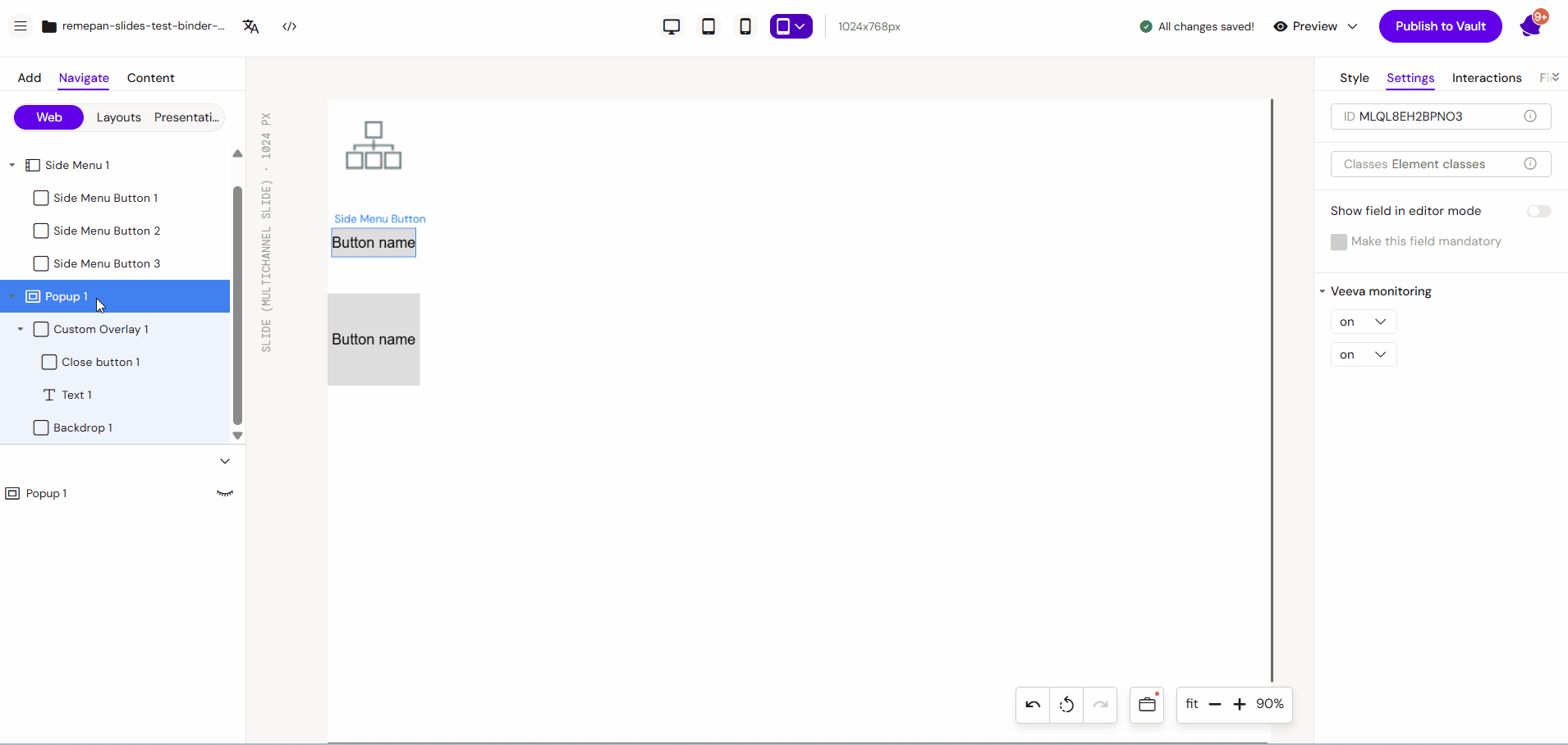Fit the canvas to screen

coord(1192,704)
